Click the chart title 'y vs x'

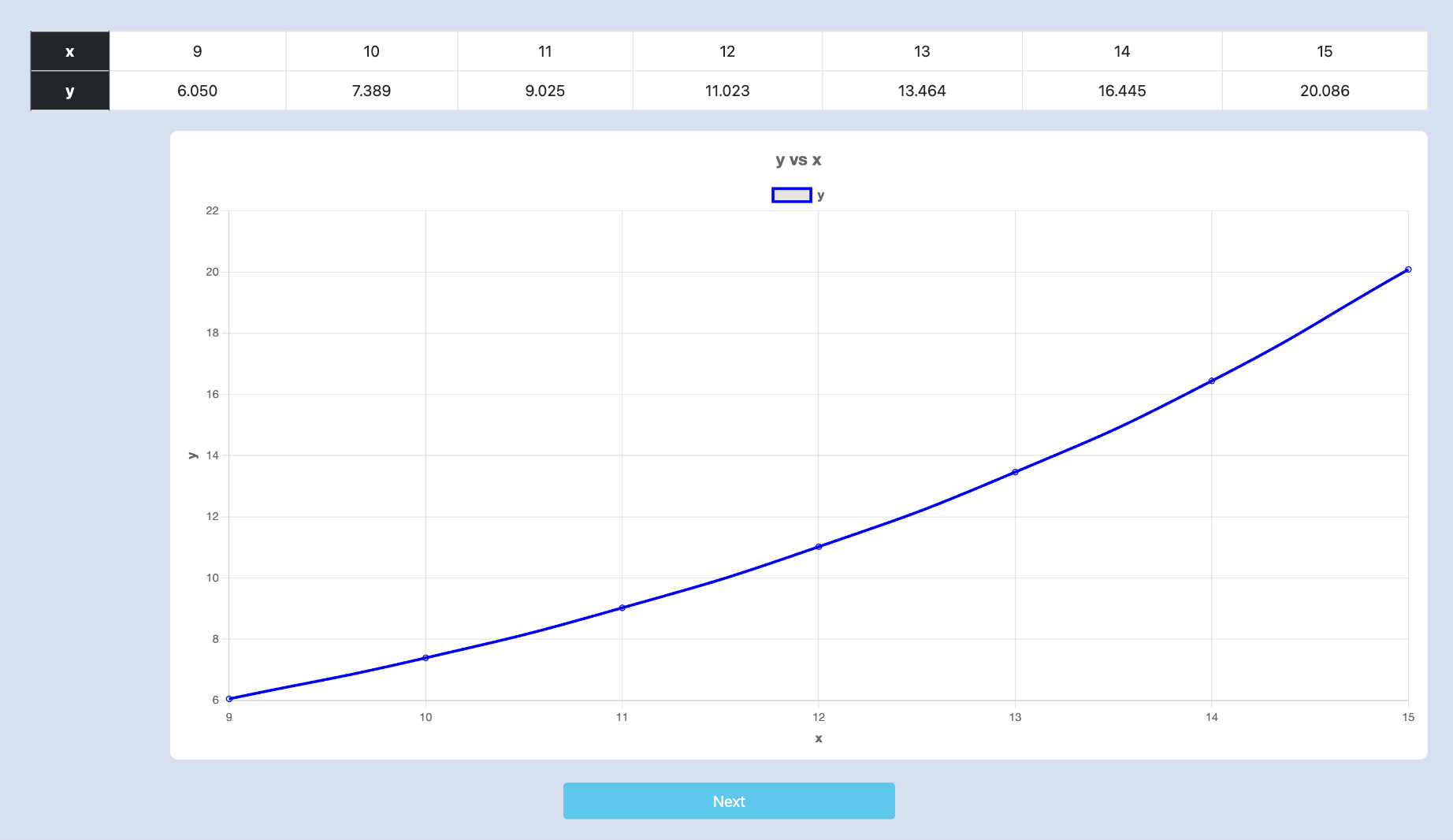click(798, 160)
